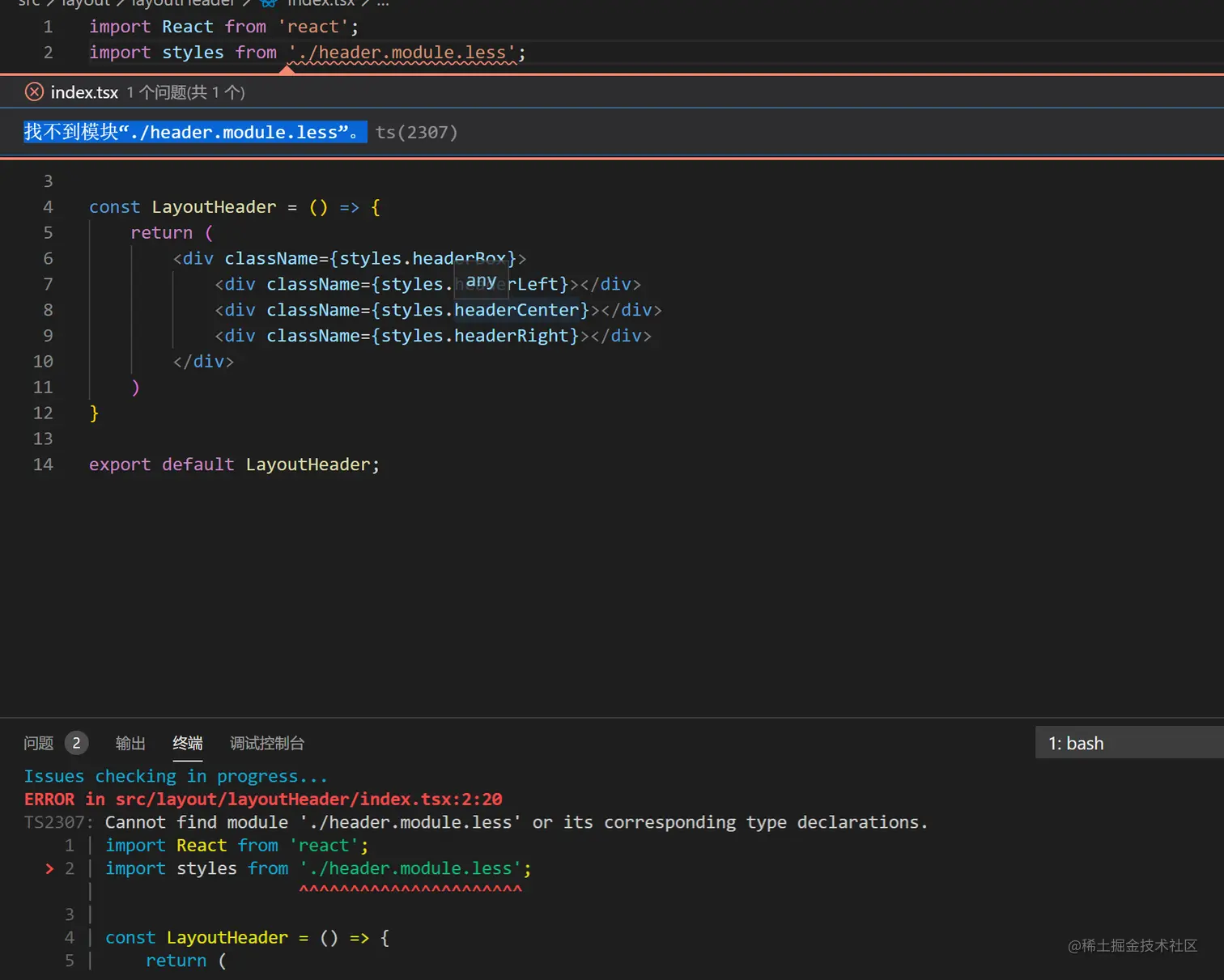The image size is (1224, 980).
Task: Click the return keyword on editor line 5
Action: 162,233
